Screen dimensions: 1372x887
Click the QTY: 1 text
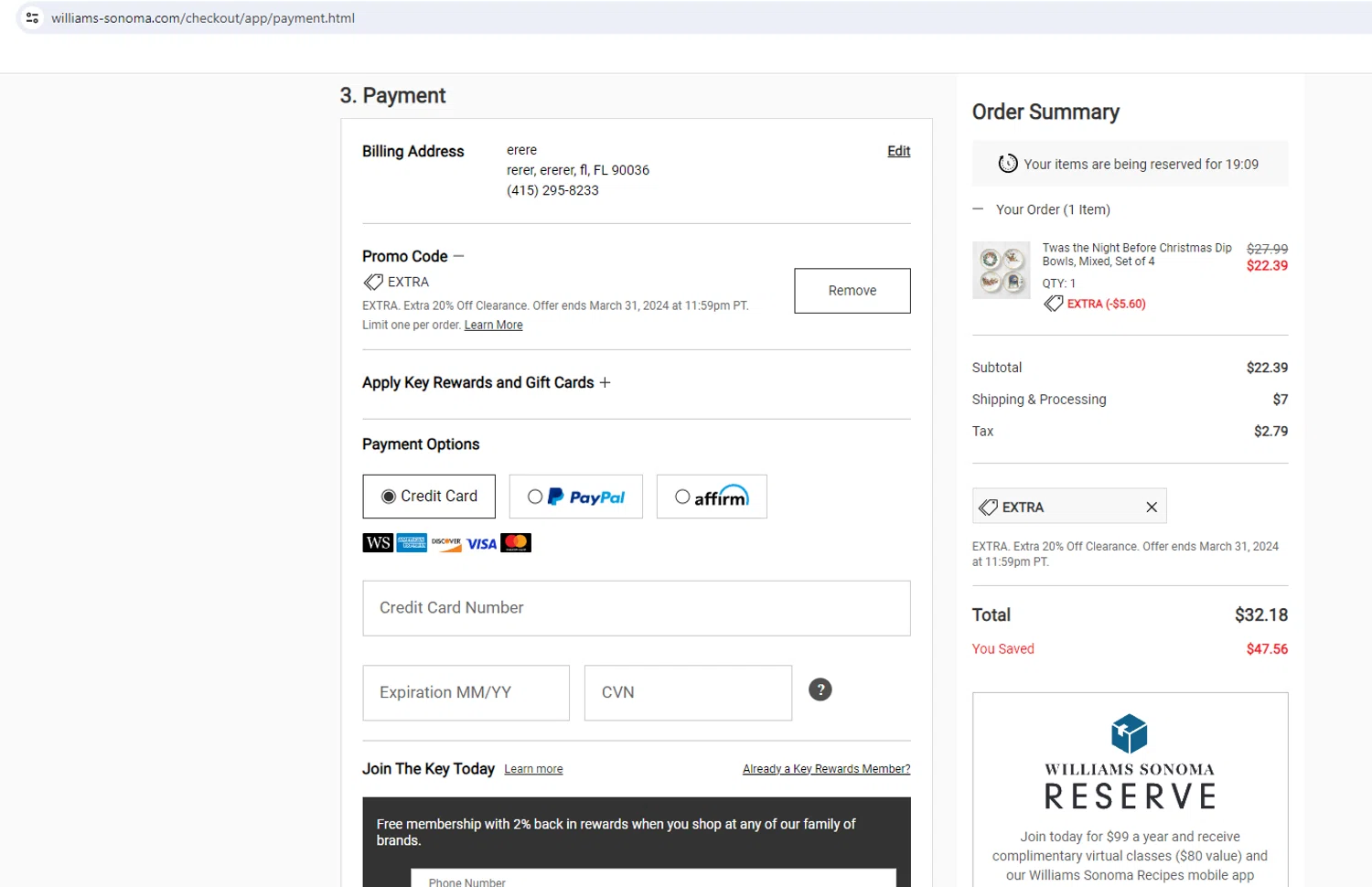pos(1059,283)
